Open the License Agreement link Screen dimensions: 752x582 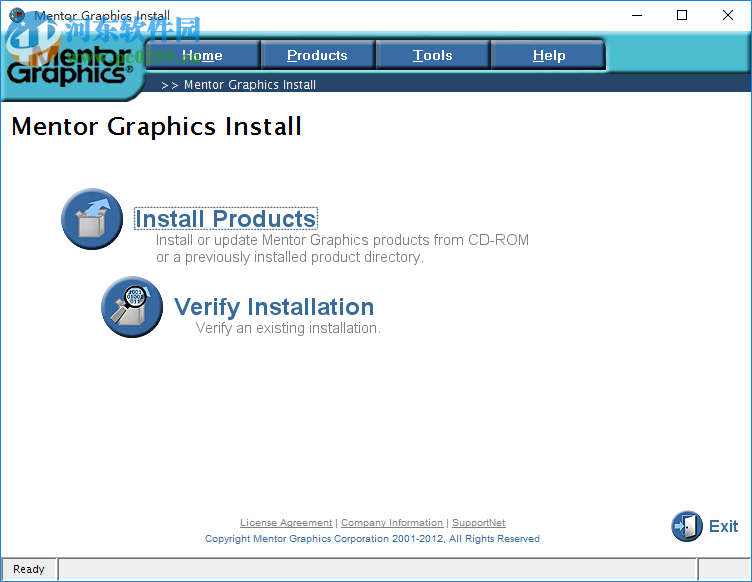pyautogui.click(x=286, y=523)
